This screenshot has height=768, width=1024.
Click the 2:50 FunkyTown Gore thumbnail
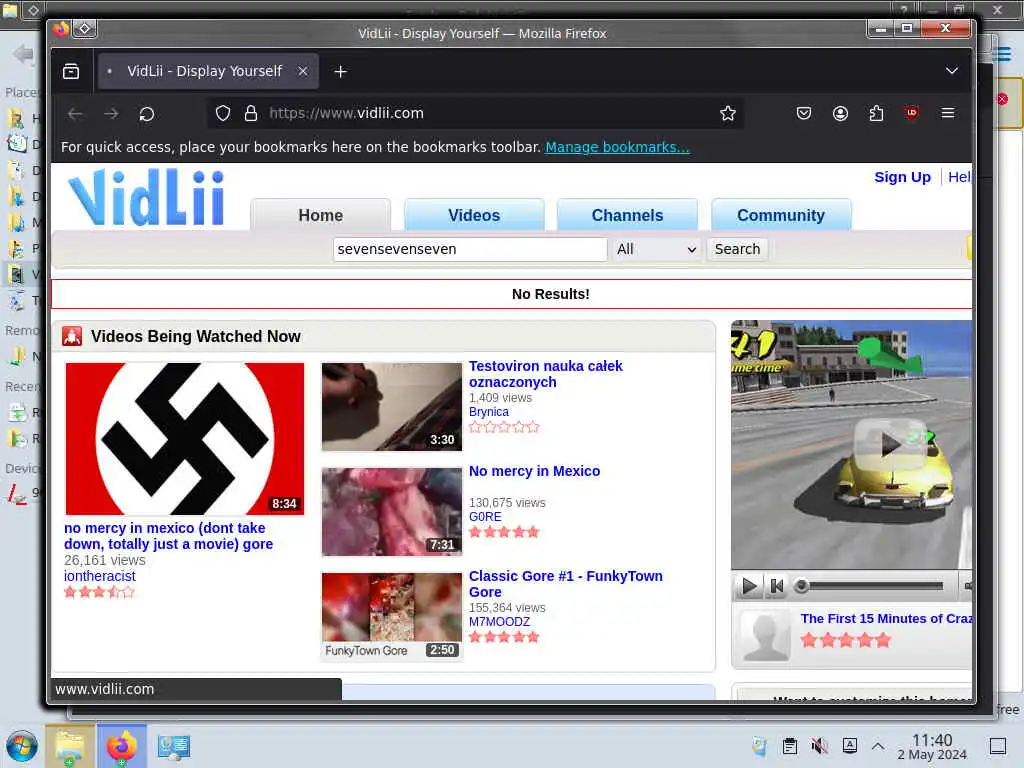tap(392, 617)
